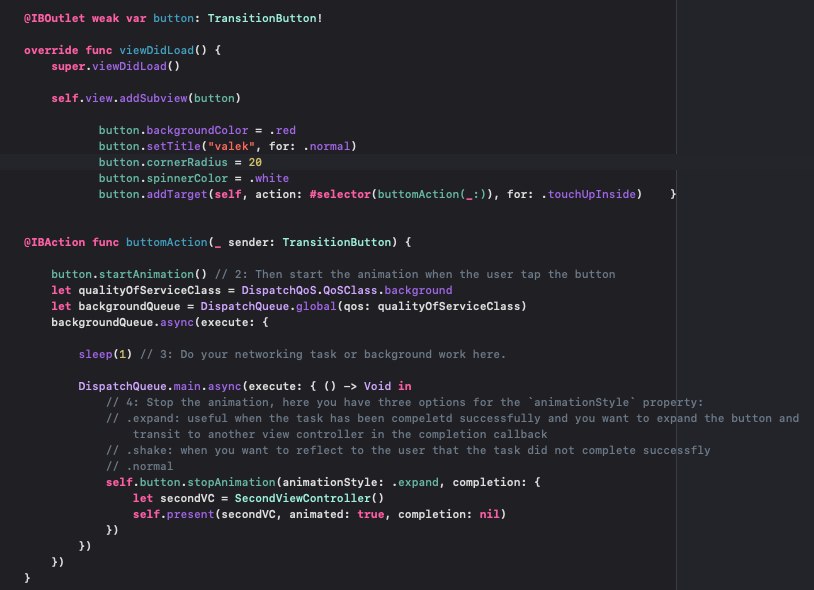Image resolution: width=814 pixels, height=590 pixels.
Task: Click the "@IBOutlet" attribute on the first line
Action: click(x=54, y=18)
